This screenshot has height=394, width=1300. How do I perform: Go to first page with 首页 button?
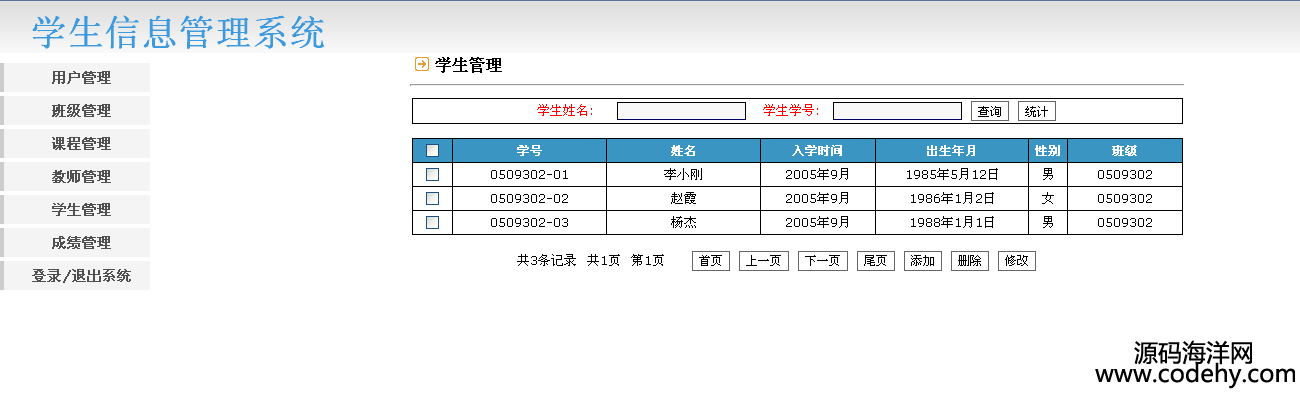(x=711, y=261)
